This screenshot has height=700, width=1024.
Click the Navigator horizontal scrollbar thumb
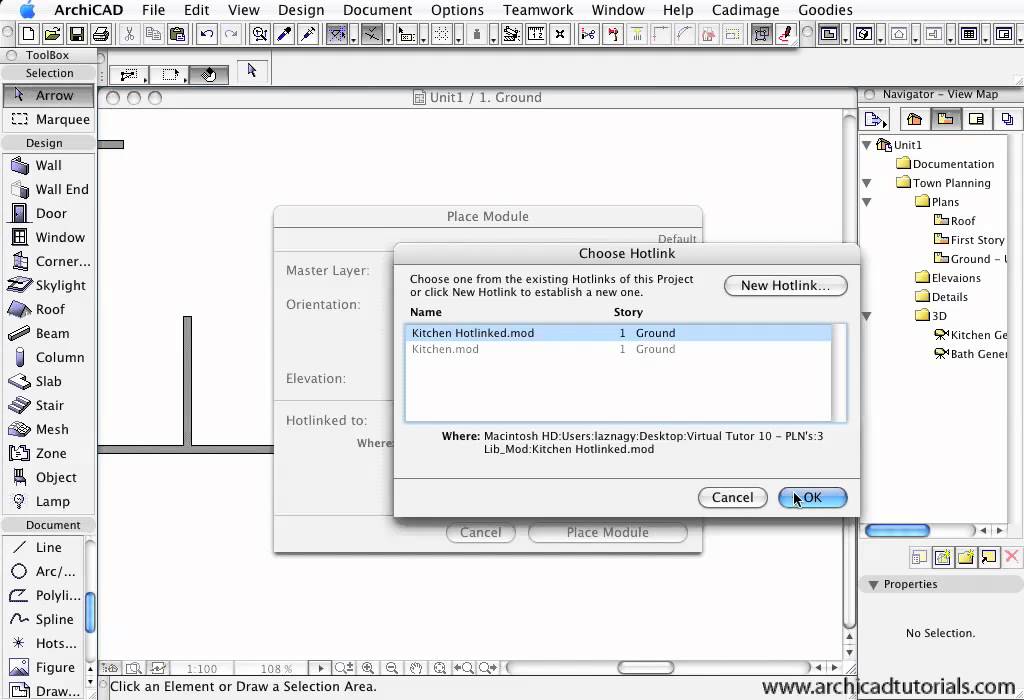click(x=897, y=530)
